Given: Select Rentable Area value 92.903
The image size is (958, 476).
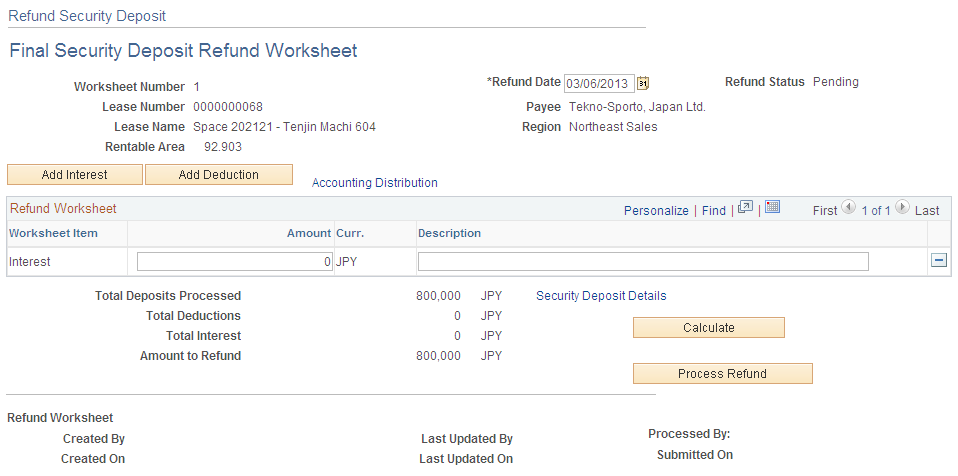Looking at the screenshot, I should [222, 147].
